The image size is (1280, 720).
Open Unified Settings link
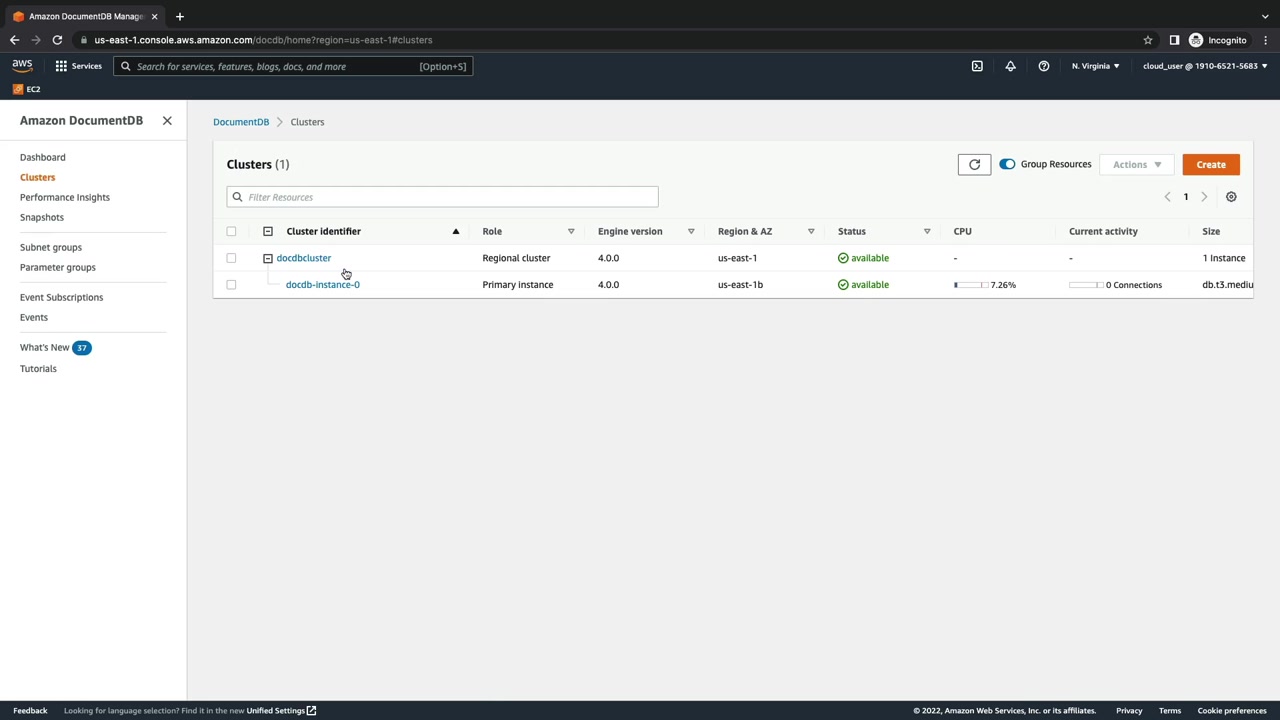281,711
